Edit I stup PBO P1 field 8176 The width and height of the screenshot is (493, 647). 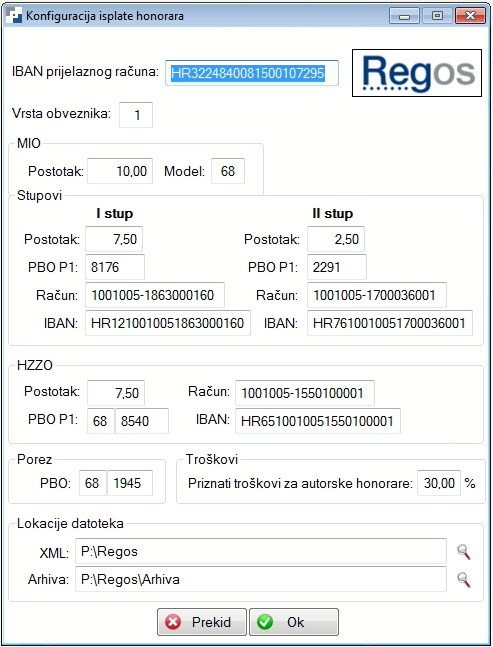pos(115,267)
